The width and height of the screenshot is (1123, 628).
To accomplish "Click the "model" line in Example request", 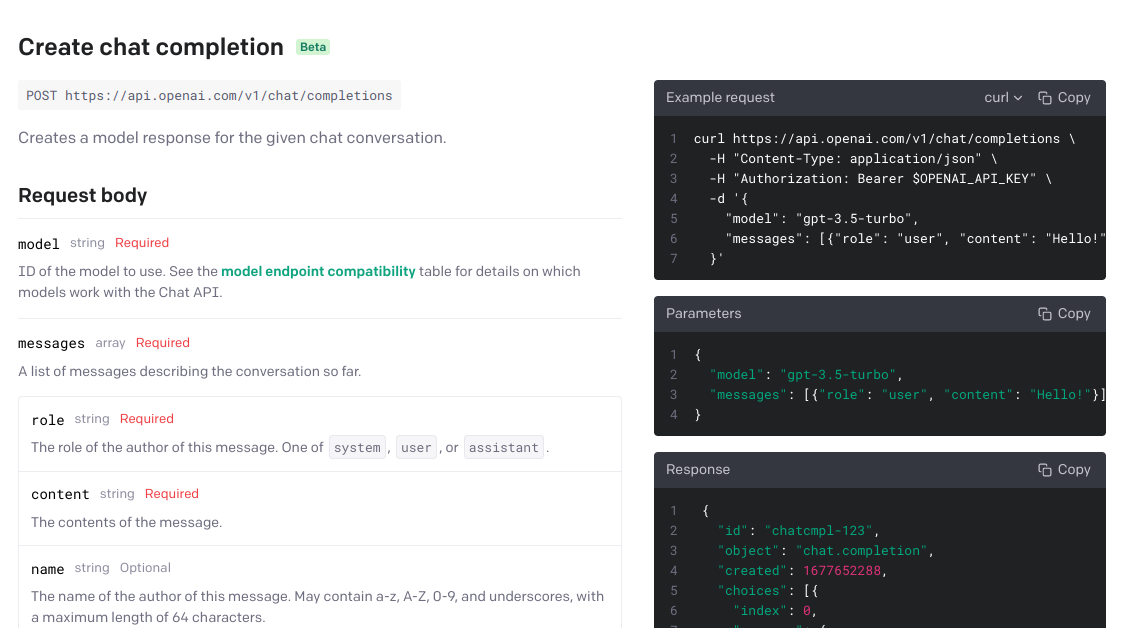I will 821,219.
